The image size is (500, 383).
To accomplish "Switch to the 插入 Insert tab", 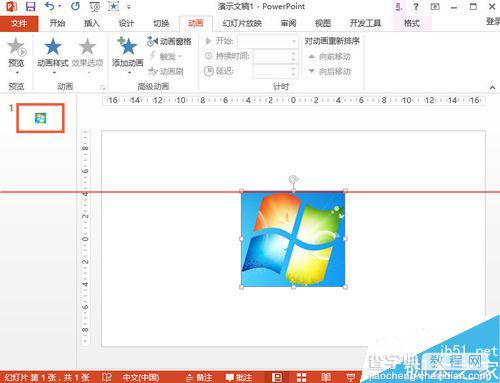I will tap(92, 23).
